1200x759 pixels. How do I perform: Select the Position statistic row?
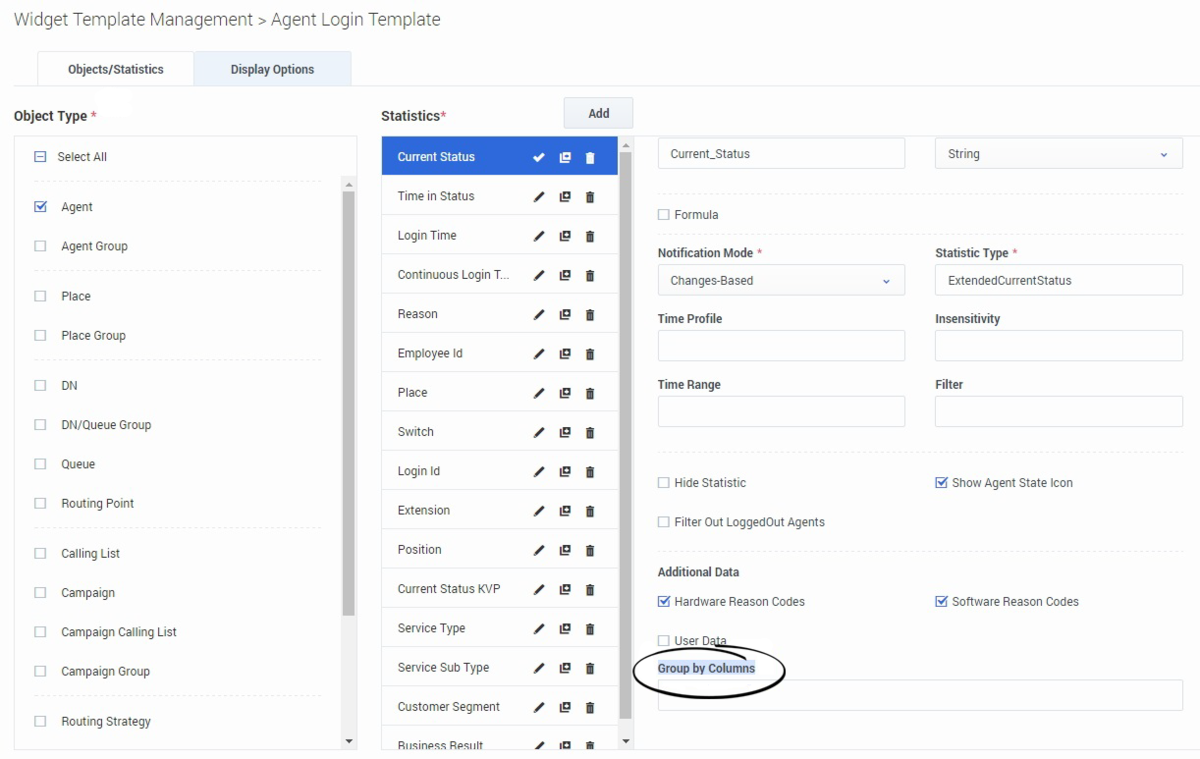(450, 550)
